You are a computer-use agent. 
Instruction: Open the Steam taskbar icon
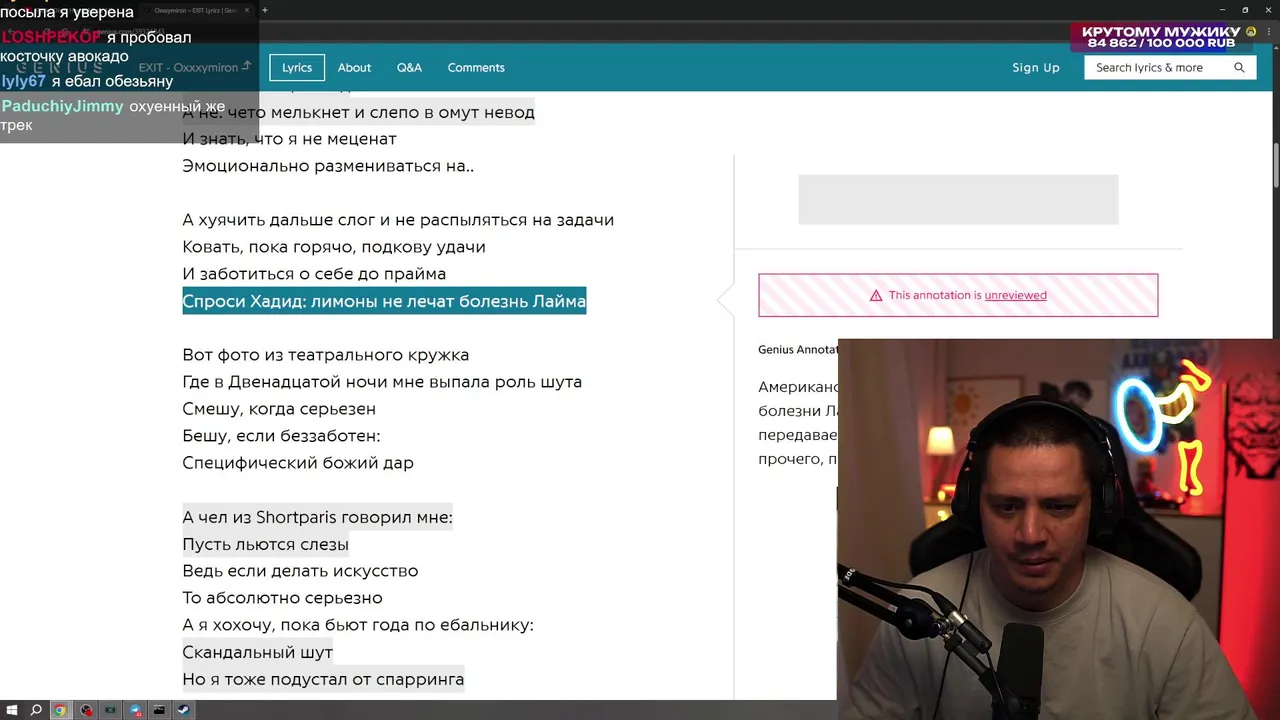pyautogui.click(x=183, y=710)
